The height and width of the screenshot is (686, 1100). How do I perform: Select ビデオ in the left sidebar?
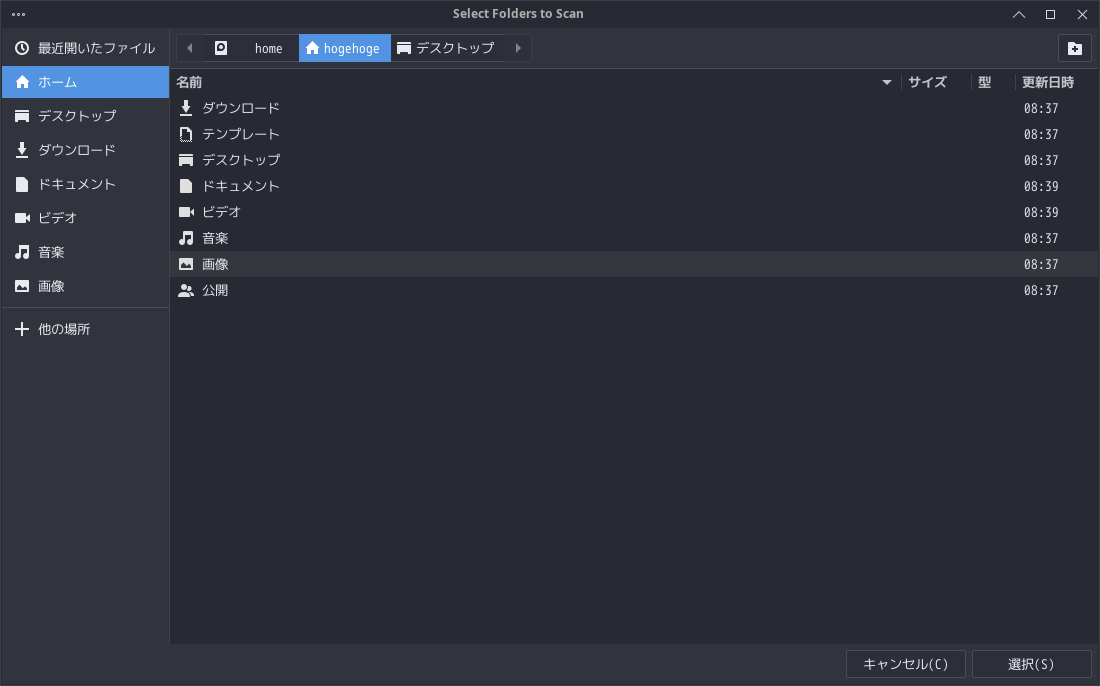[x=57, y=218]
